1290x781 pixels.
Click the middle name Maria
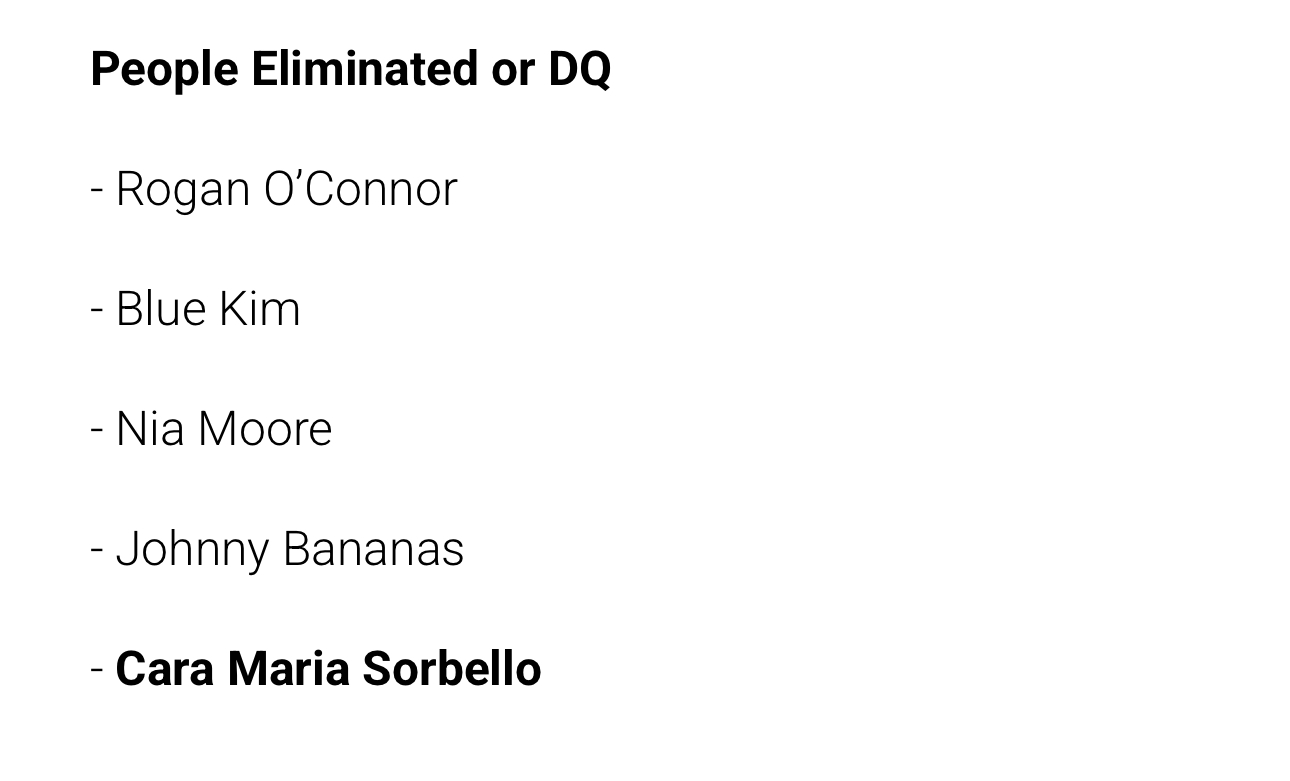click(287, 669)
